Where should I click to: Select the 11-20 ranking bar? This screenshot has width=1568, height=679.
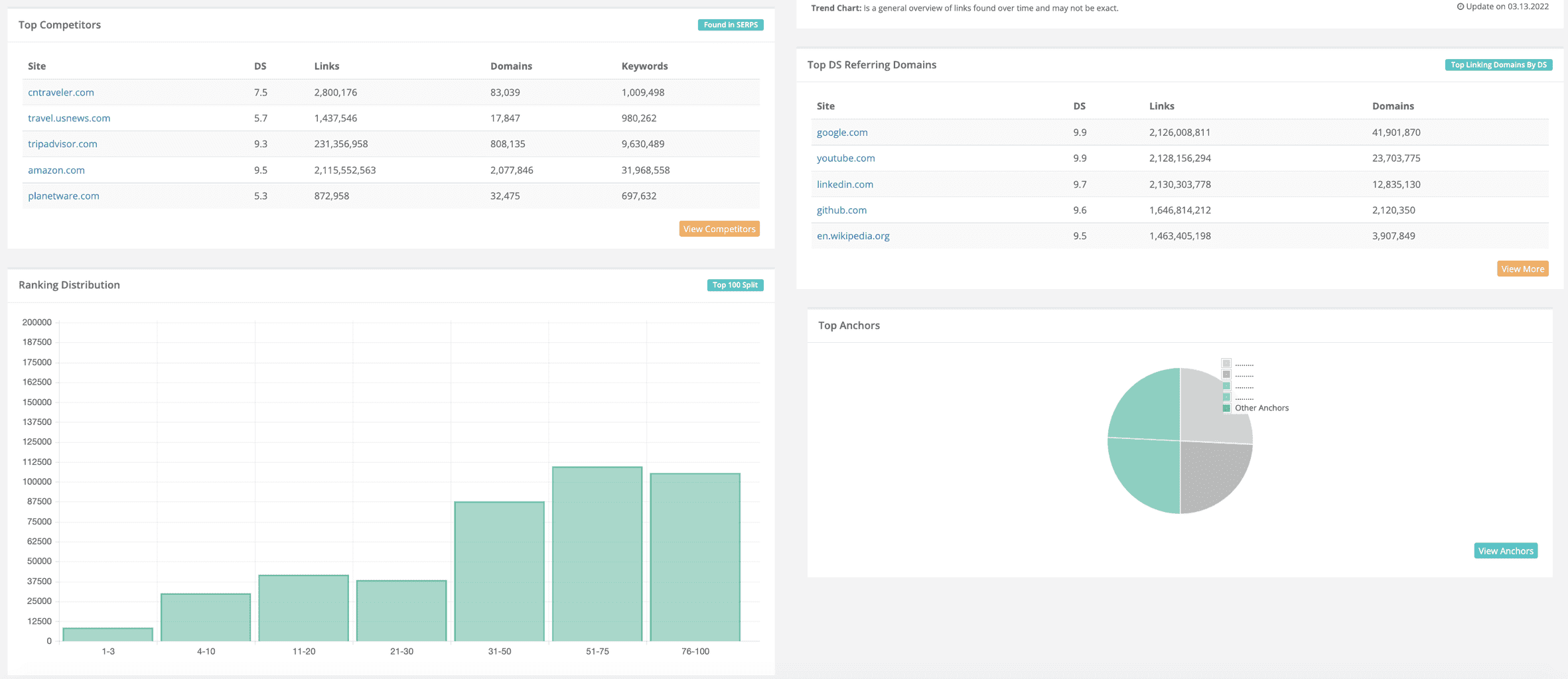tap(304, 608)
